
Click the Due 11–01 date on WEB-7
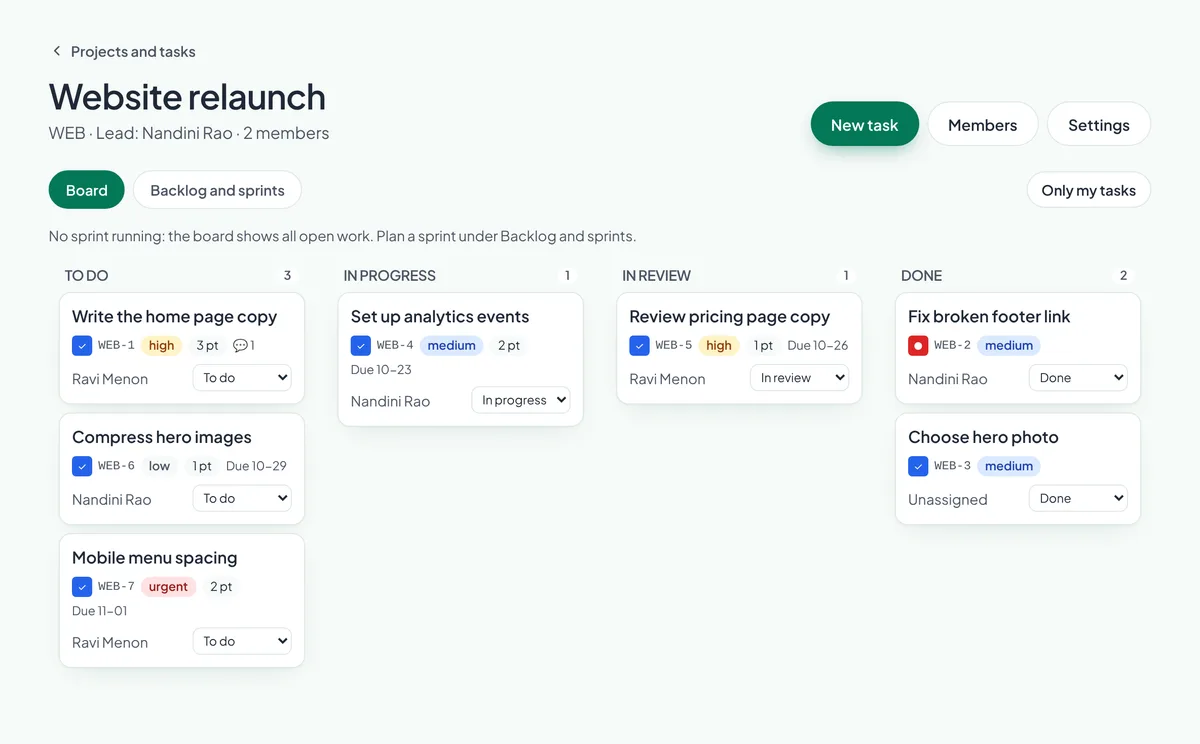pyautogui.click(x=100, y=611)
